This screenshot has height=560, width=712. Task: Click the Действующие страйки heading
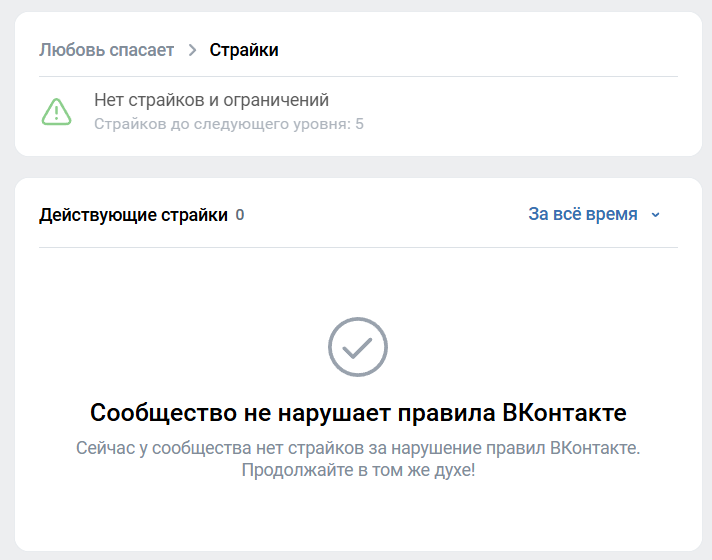tap(133, 215)
